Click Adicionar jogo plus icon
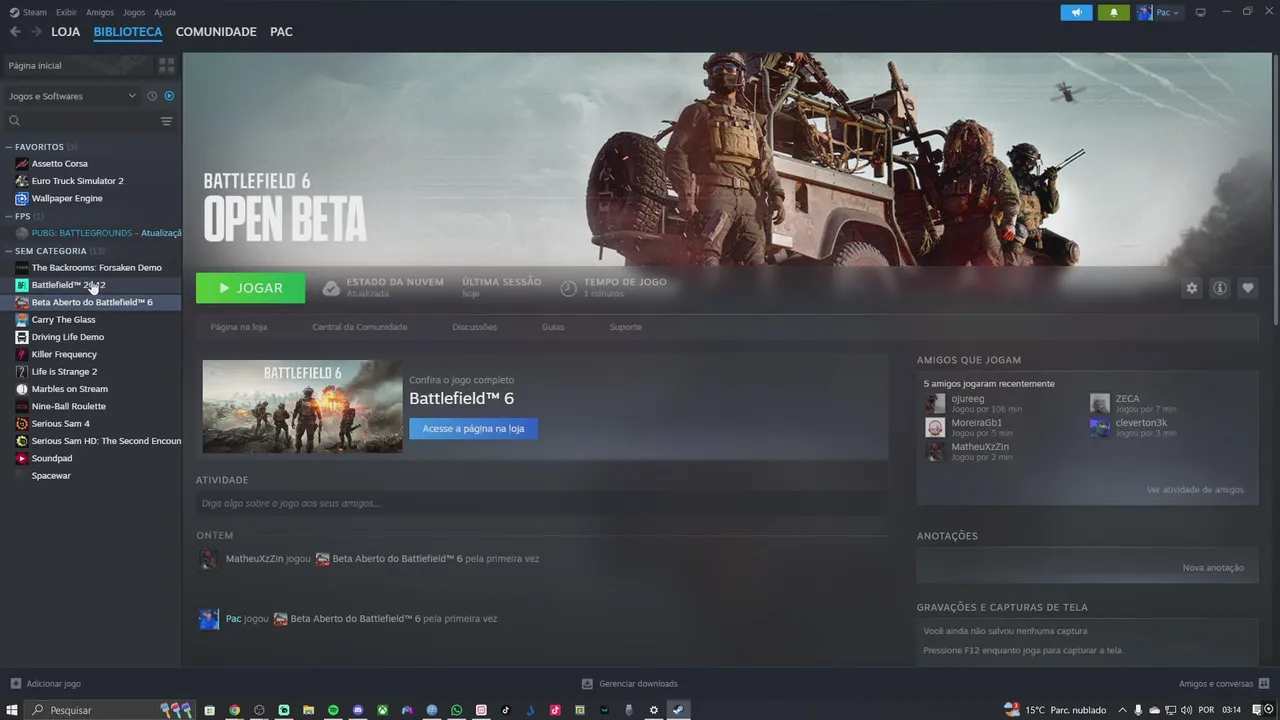Viewport: 1280px width, 720px height. (x=15, y=684)
